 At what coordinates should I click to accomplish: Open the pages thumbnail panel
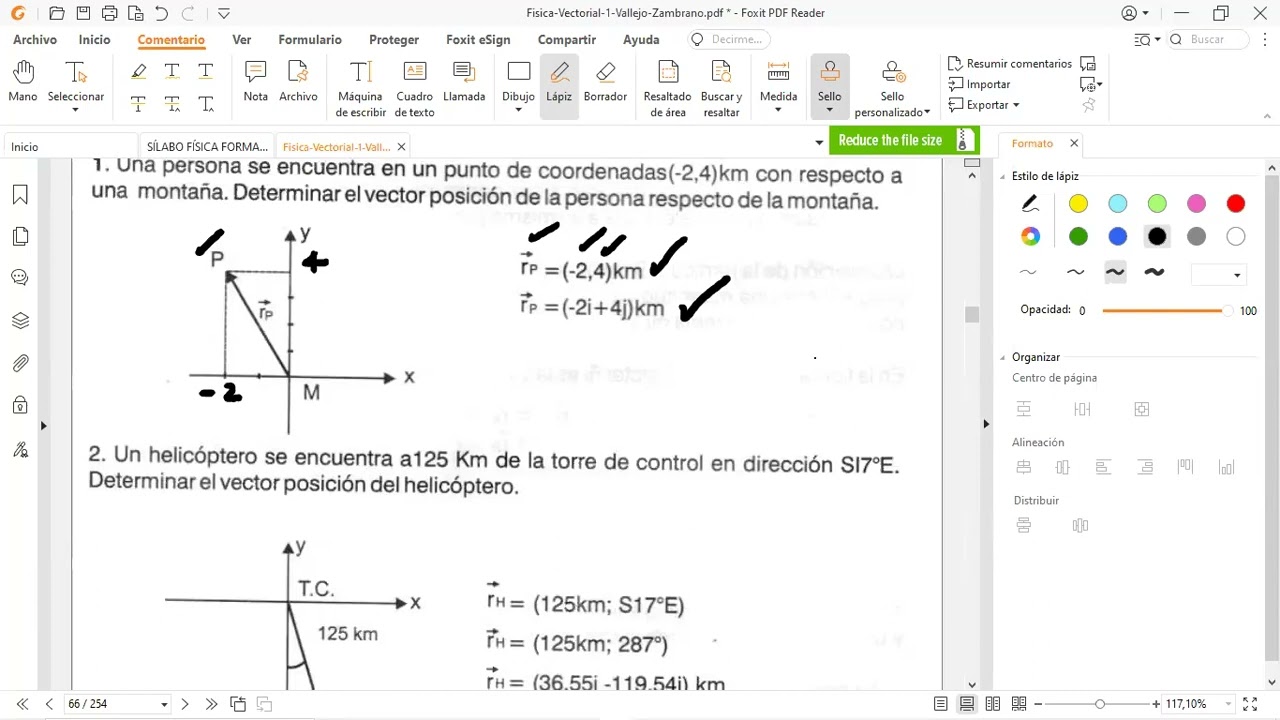point(20,236)
